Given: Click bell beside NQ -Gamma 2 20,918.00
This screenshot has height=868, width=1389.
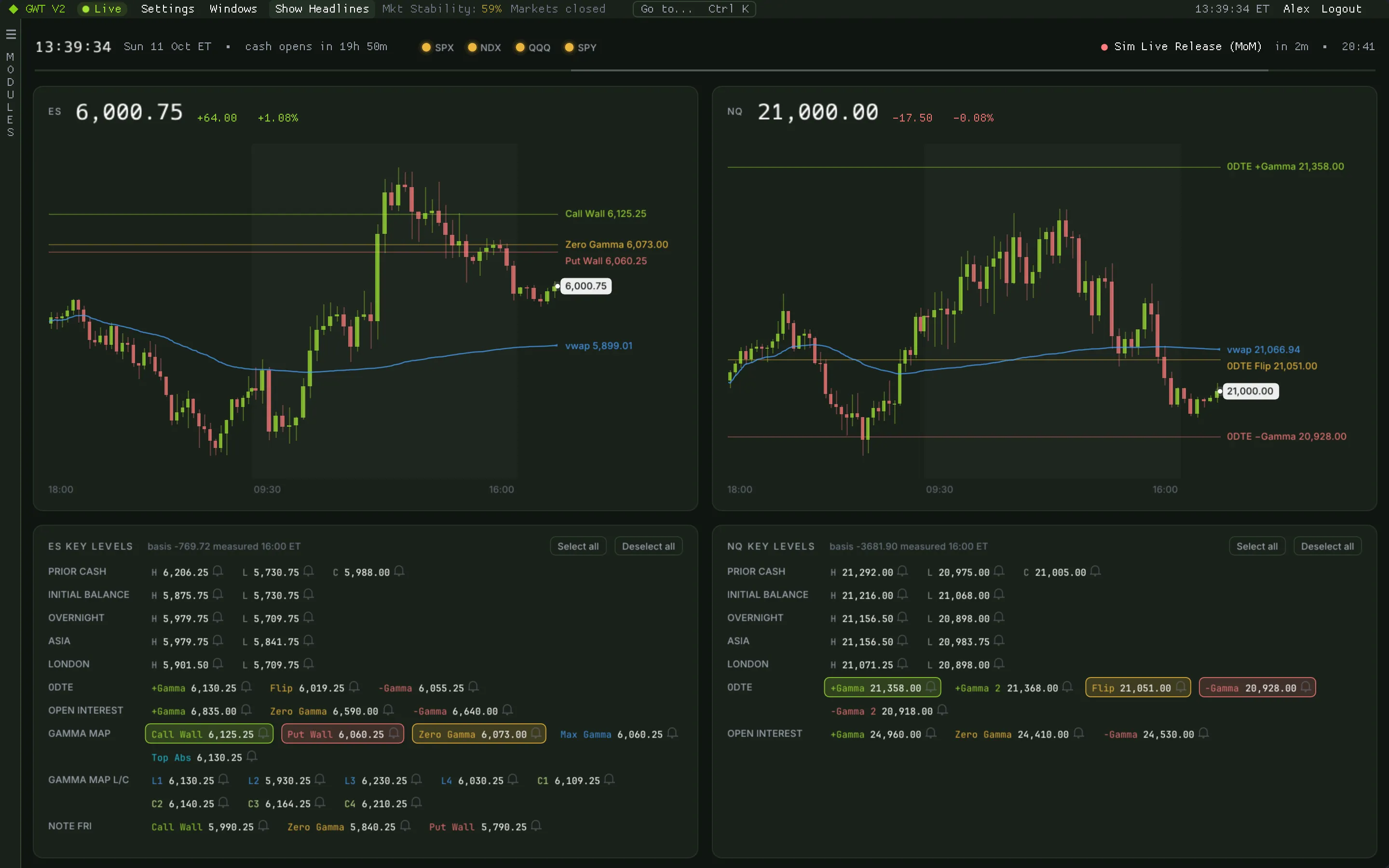Looking at the screenshot, I should coord(942,711).
